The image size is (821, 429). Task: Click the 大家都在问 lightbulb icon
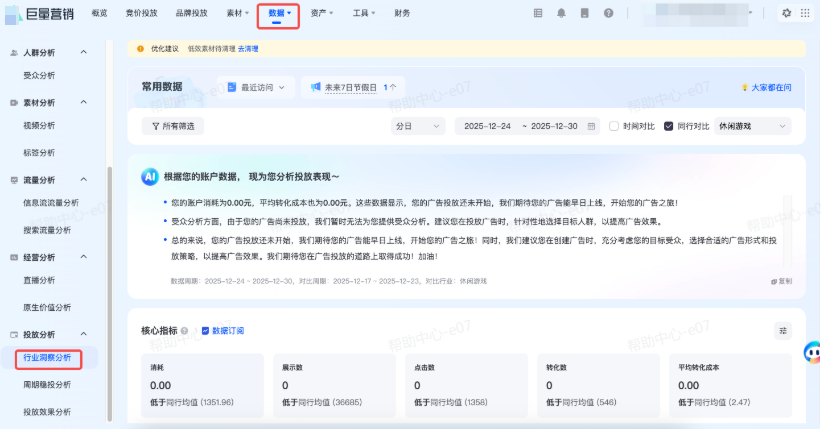click(745, 87)
